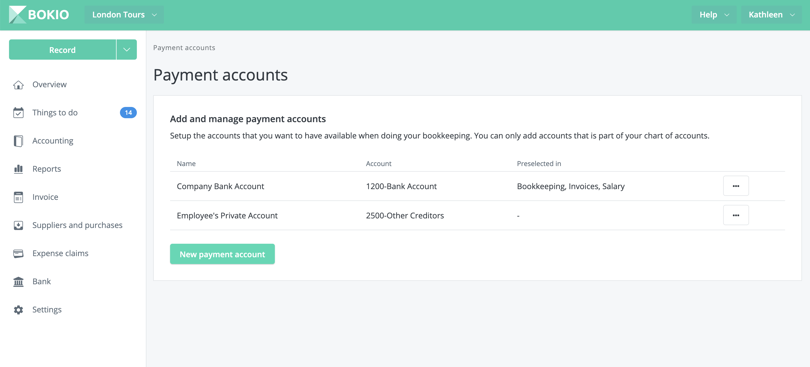The image size is (810, 367).
Task: Click the Payment accounts breadcrumb link
Action: (x=184, y=48)
